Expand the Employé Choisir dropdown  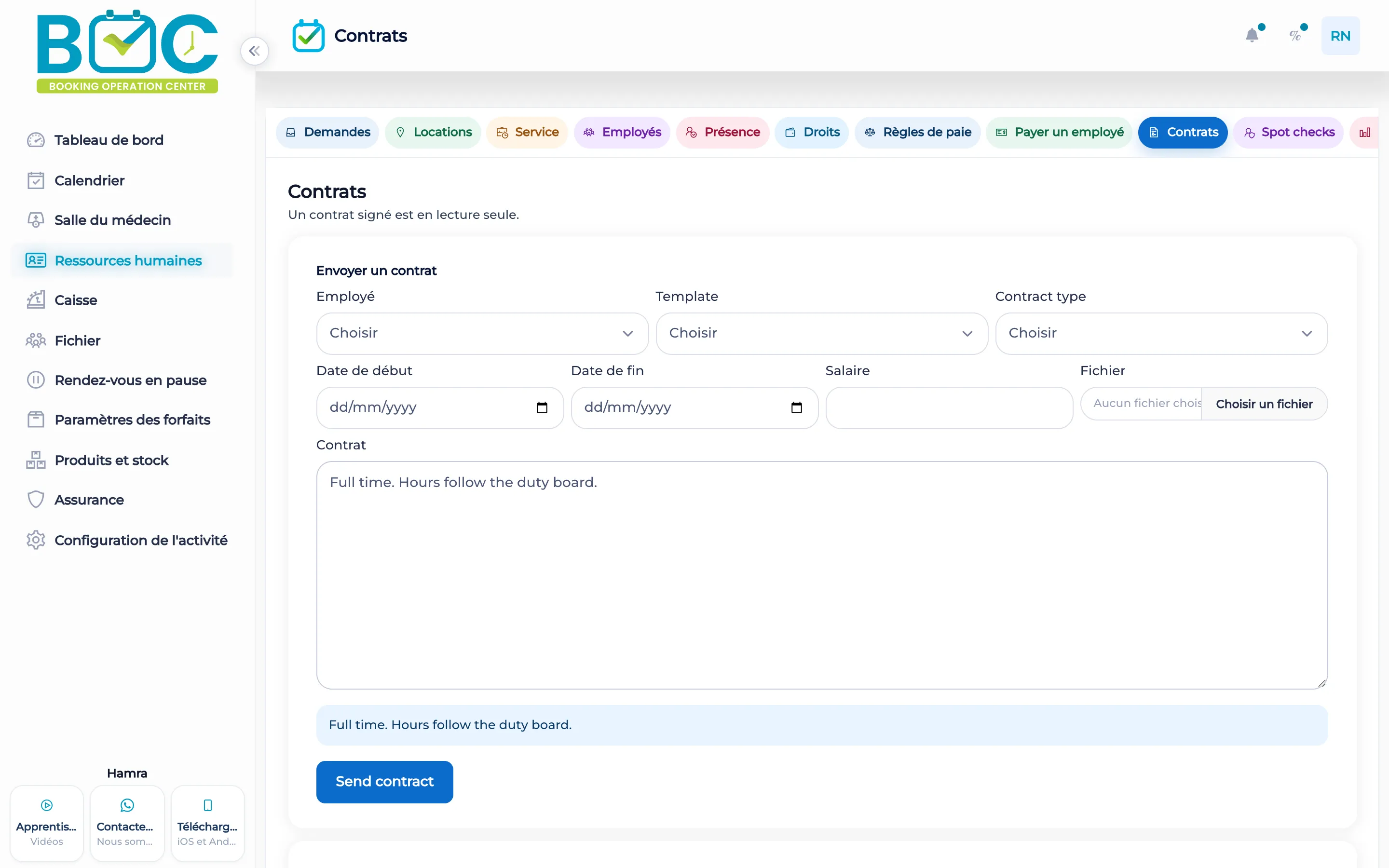point(482,334)
